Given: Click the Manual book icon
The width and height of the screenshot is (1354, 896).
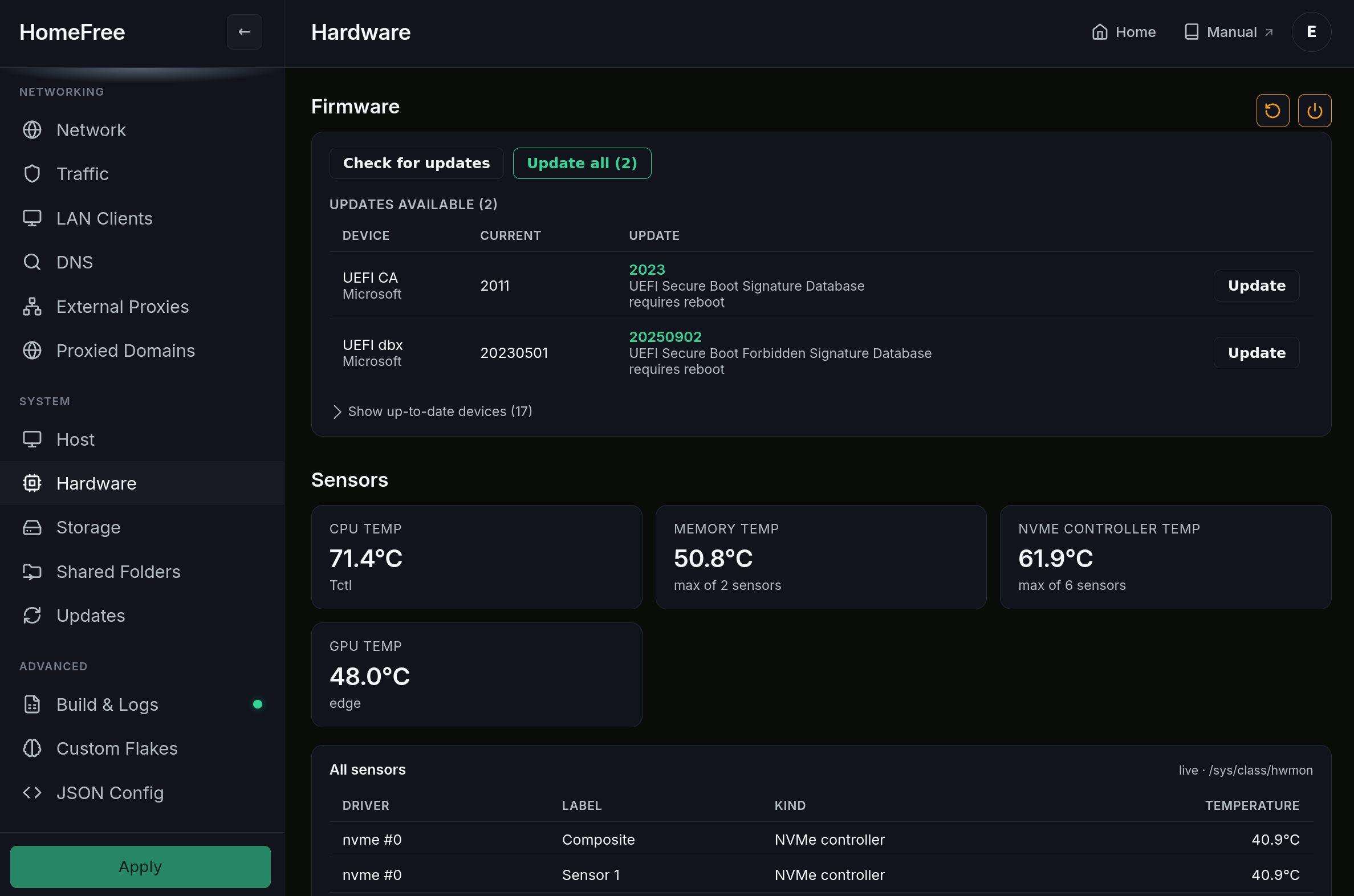Looking at the screenshot, I should coord(1192,32).
